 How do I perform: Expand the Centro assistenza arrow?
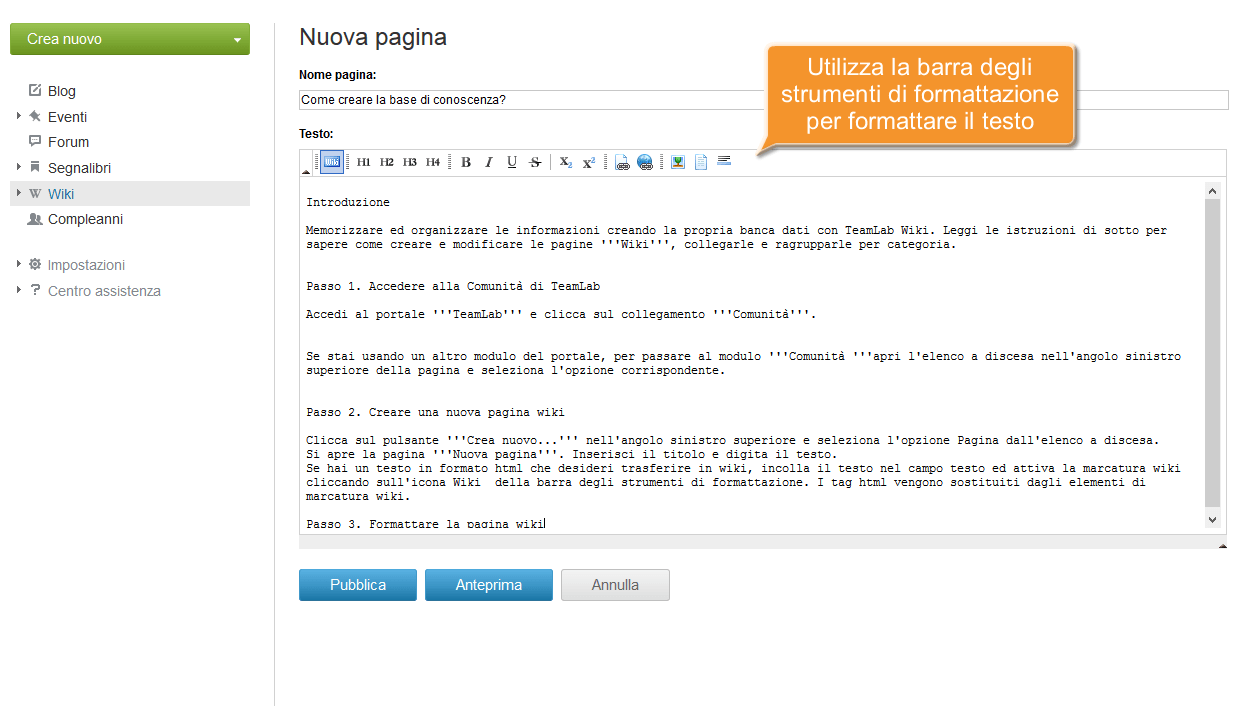click(x=19, y=290)
